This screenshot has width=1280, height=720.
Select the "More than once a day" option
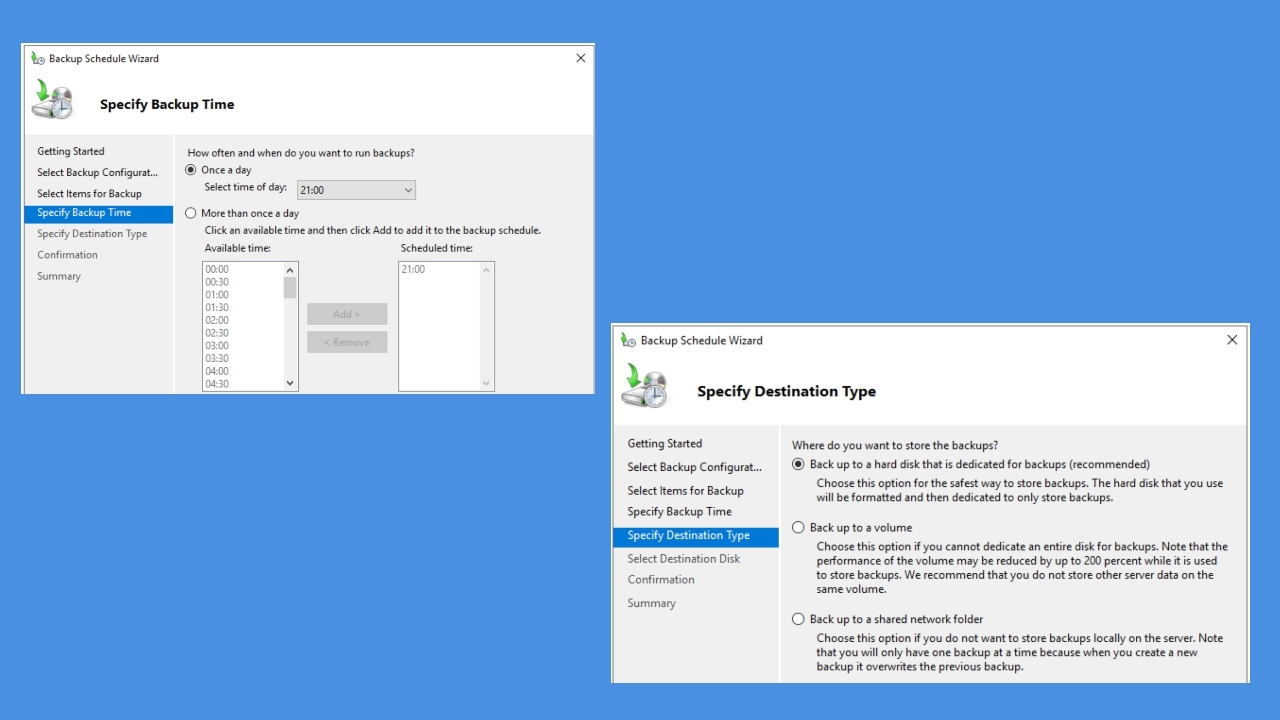pyautogui.click(x=191, y=213)
